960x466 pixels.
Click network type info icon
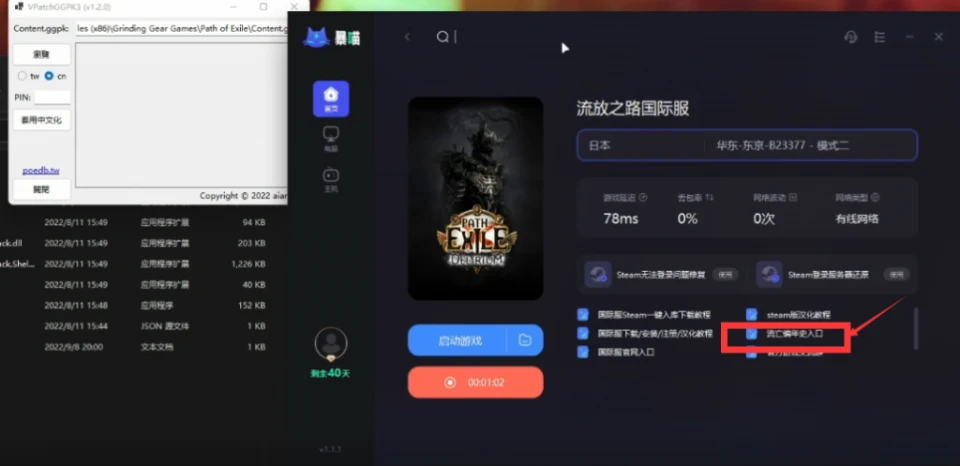[x=875, y=198]
